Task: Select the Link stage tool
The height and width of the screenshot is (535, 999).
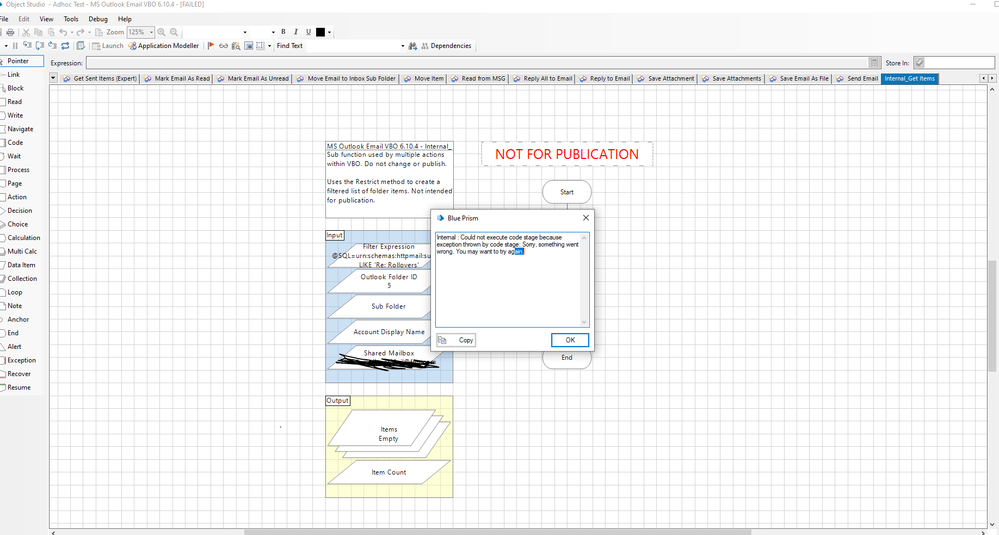Action: pyautogui.click(x=13, y=75)
